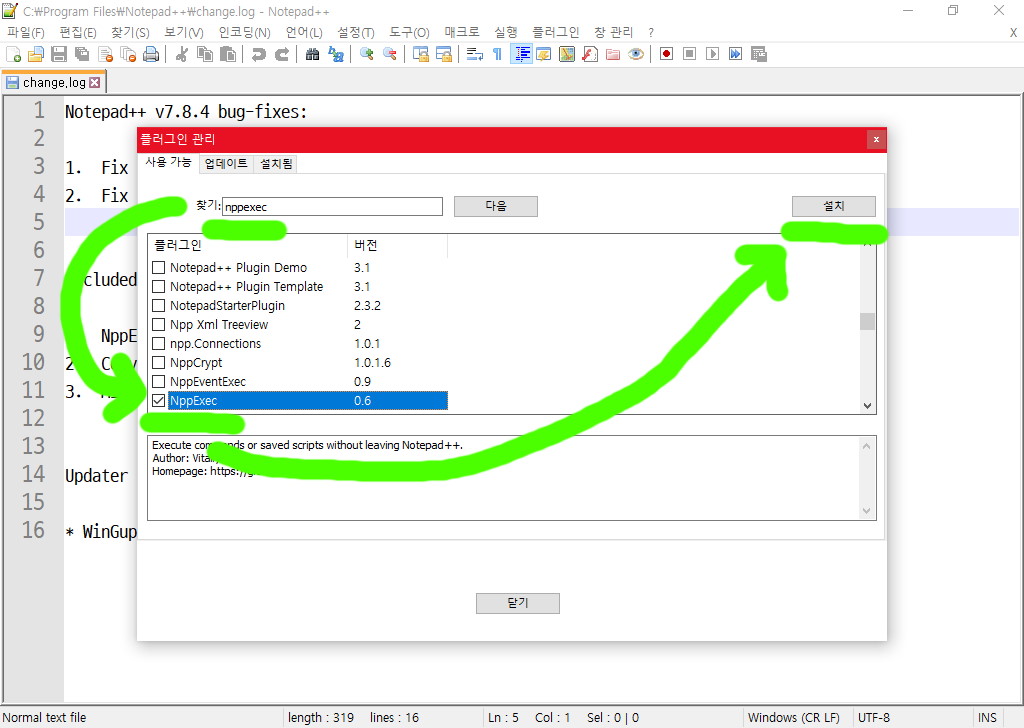Run macro multiple times icon
This screenshot has height=728, width=1024.
[735, 54]
